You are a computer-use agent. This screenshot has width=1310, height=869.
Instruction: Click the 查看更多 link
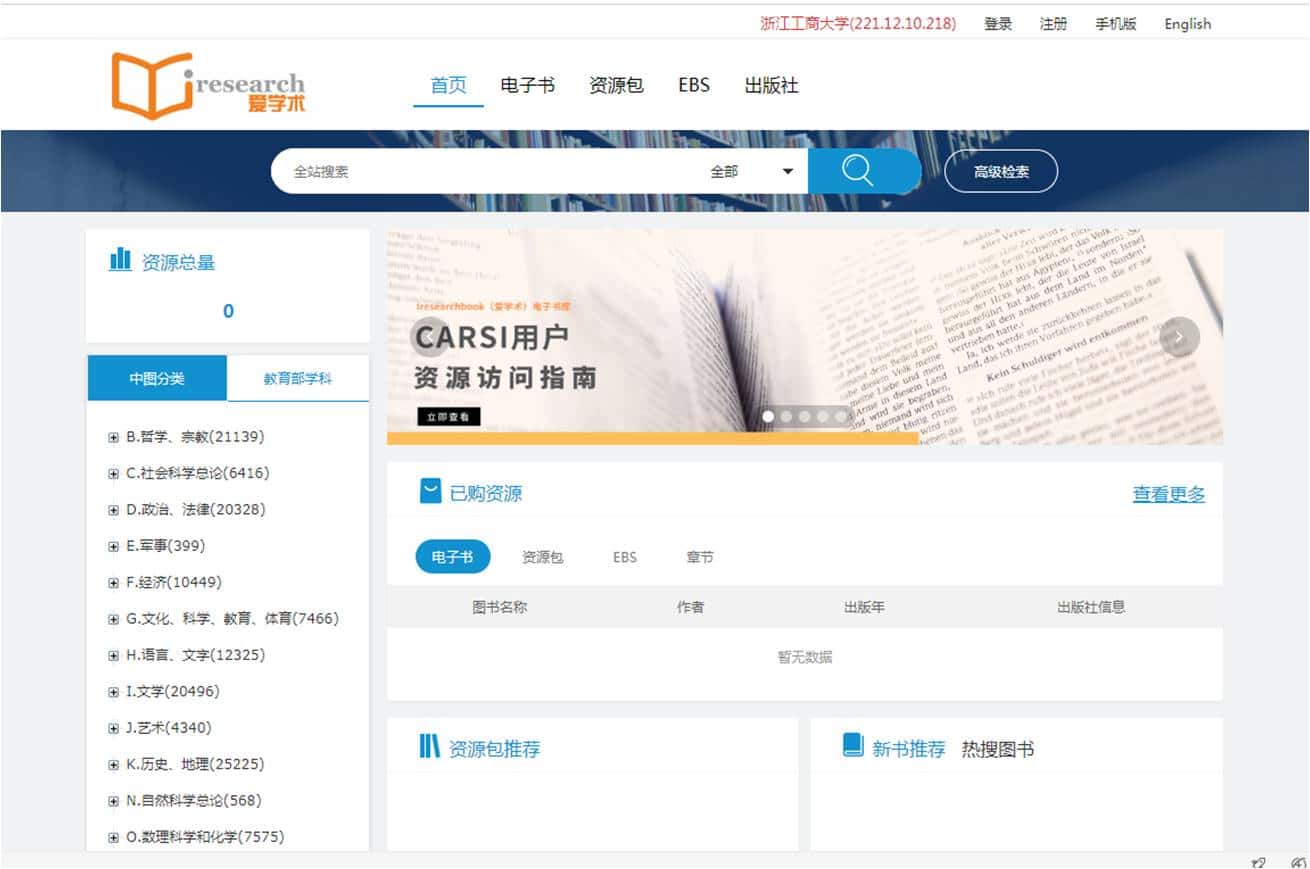[1168, 494]
